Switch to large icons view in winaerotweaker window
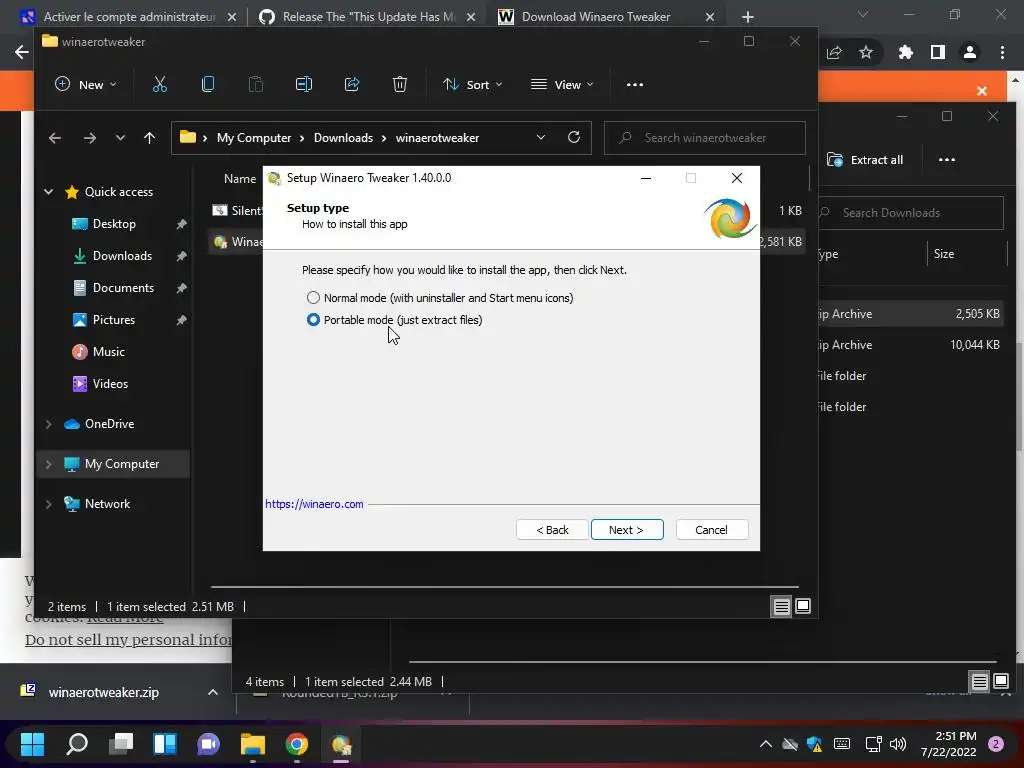This screenshot has height=768, width=1024. [803, 607]
